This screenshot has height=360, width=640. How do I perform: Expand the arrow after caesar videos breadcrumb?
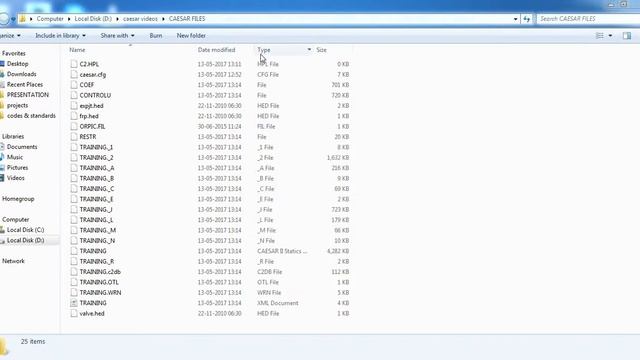(163, 19)
